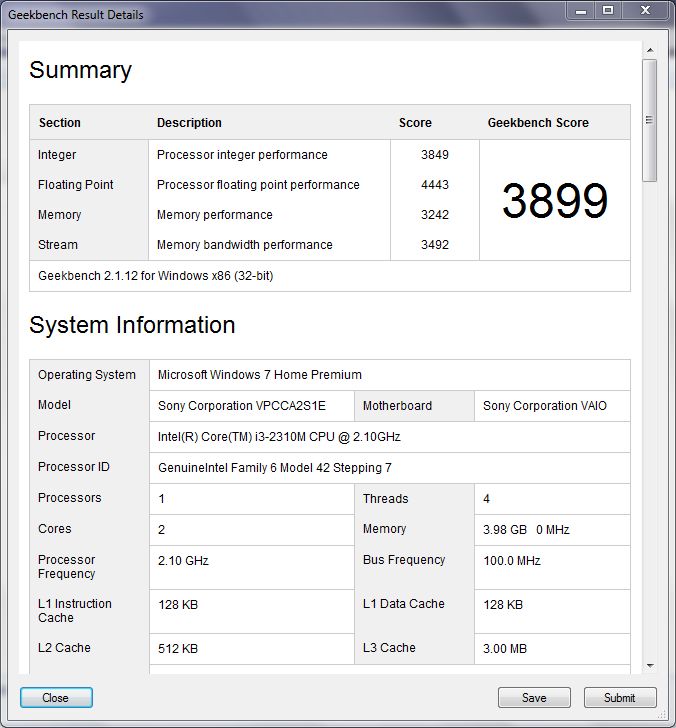The height and width of the screenshot is (728, 676).
Task: Click 'Sony Corporation VPCCA2S1E' model value
Action: point(241,406)
